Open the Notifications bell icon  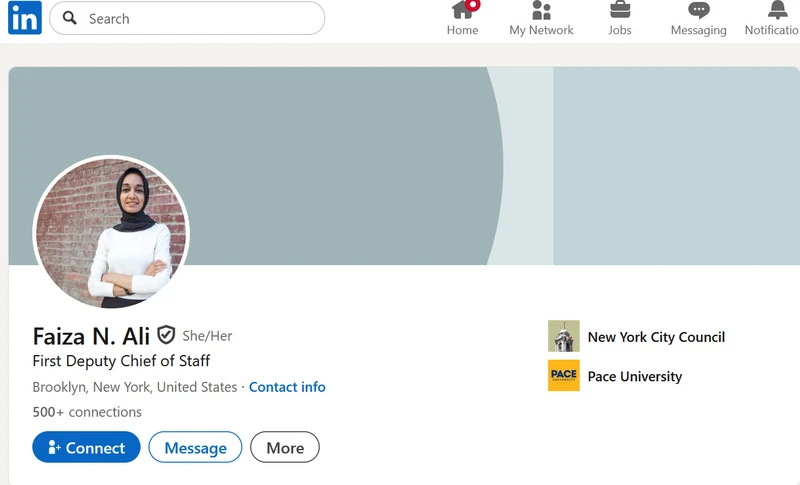[x=777, y=10]
